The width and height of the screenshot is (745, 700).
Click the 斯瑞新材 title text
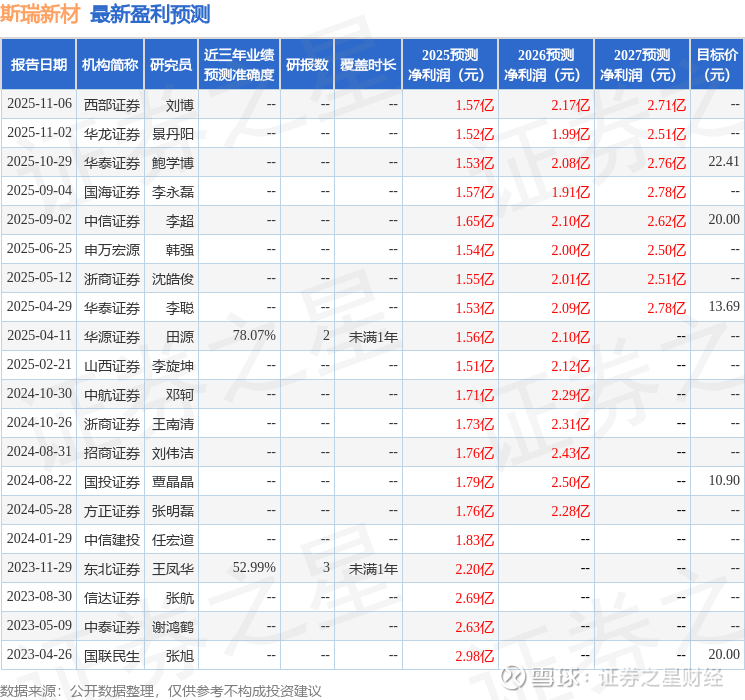pos(40,14)
